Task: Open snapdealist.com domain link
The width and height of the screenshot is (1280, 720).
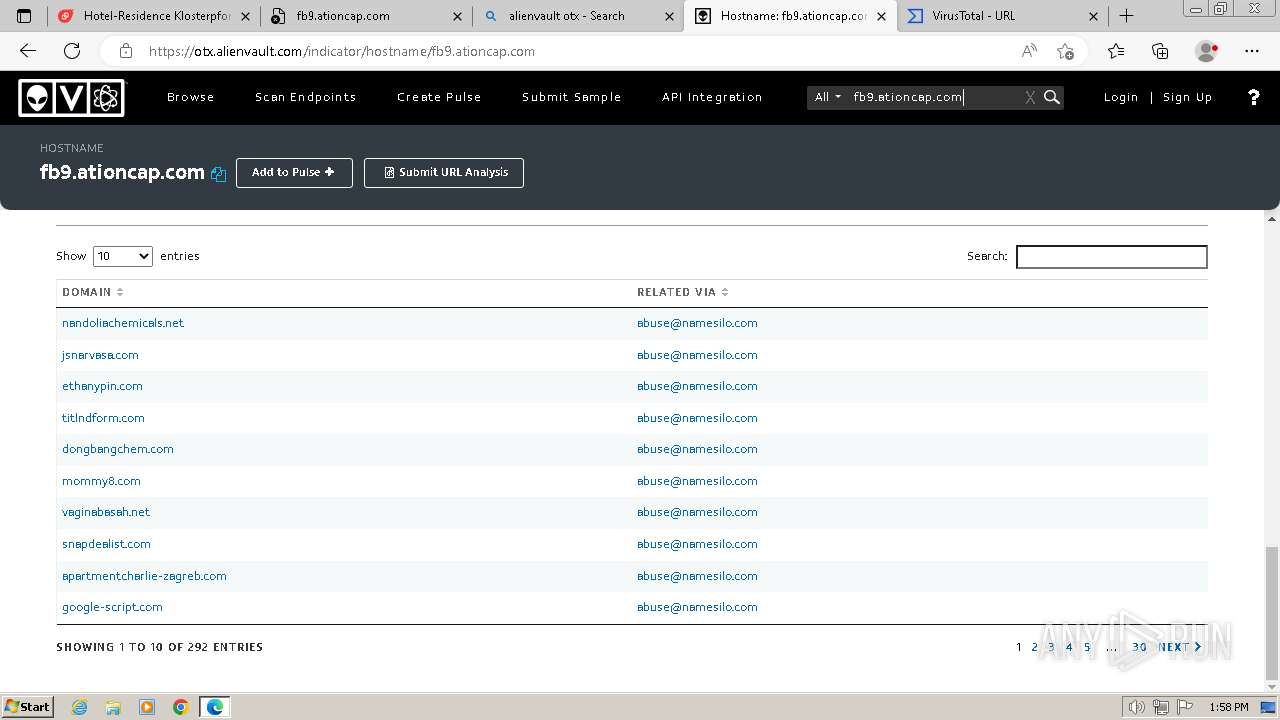Action: 106,544
